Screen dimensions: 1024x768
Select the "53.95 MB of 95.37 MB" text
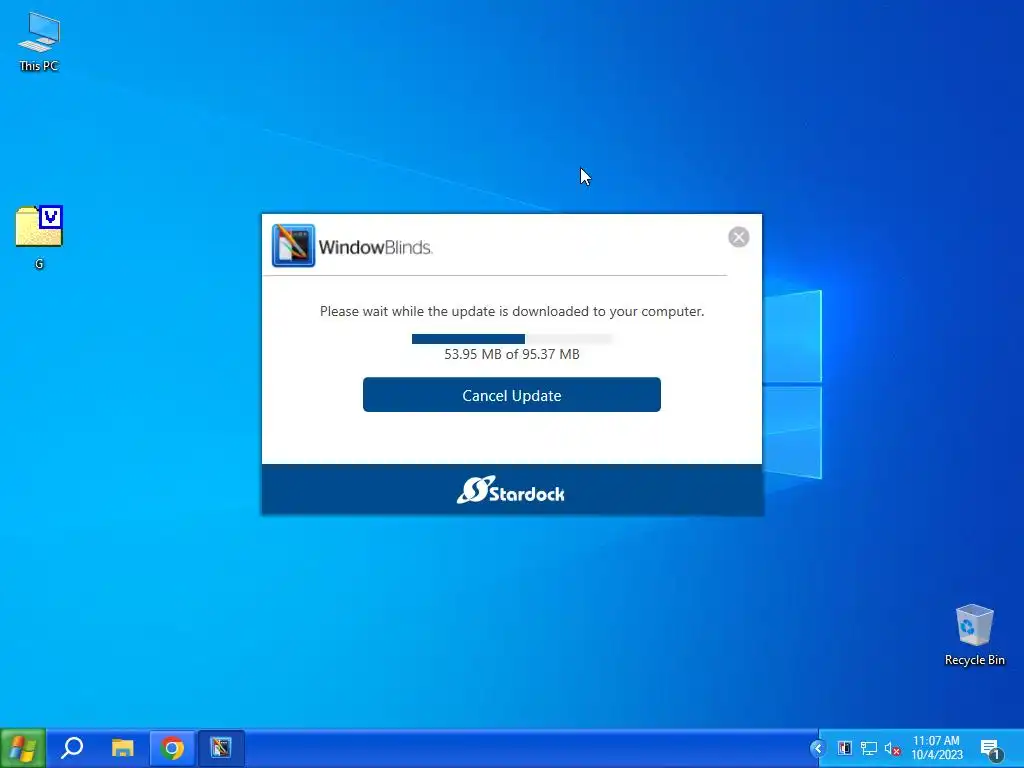[511, 354]
